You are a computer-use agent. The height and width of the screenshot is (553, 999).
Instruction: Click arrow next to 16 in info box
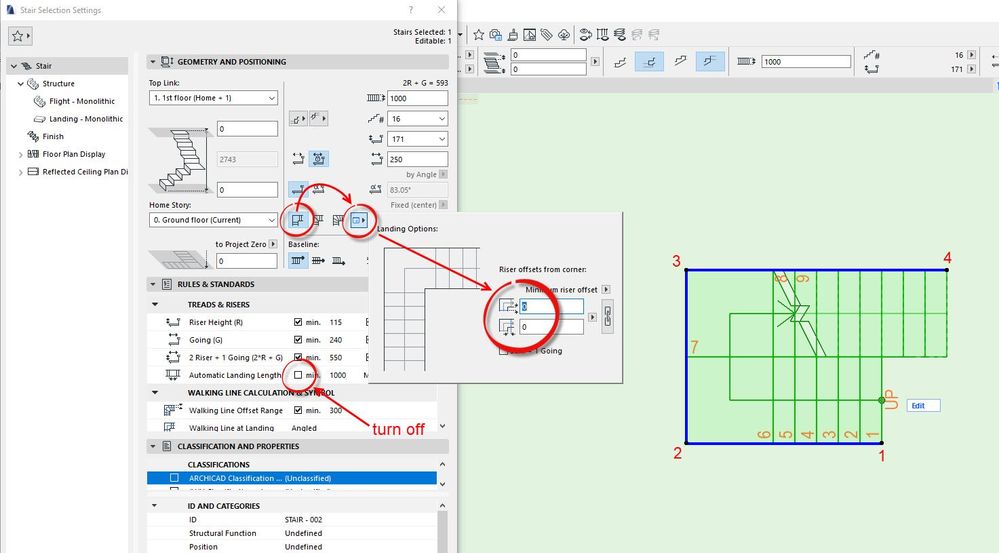point(971,55)
